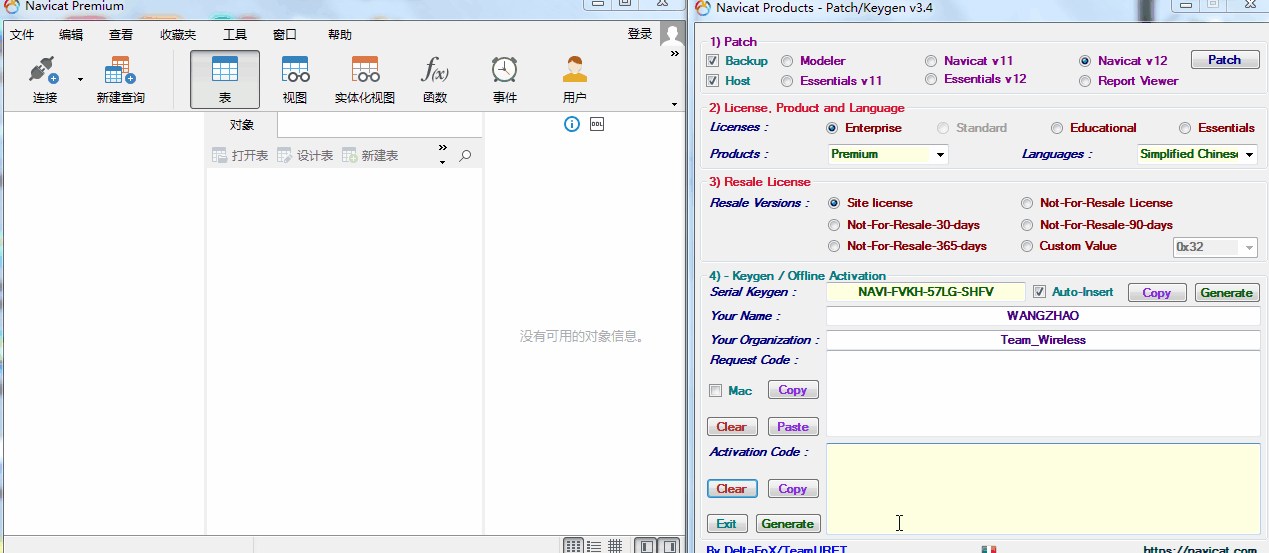Click the object information (i) icon

572,125
